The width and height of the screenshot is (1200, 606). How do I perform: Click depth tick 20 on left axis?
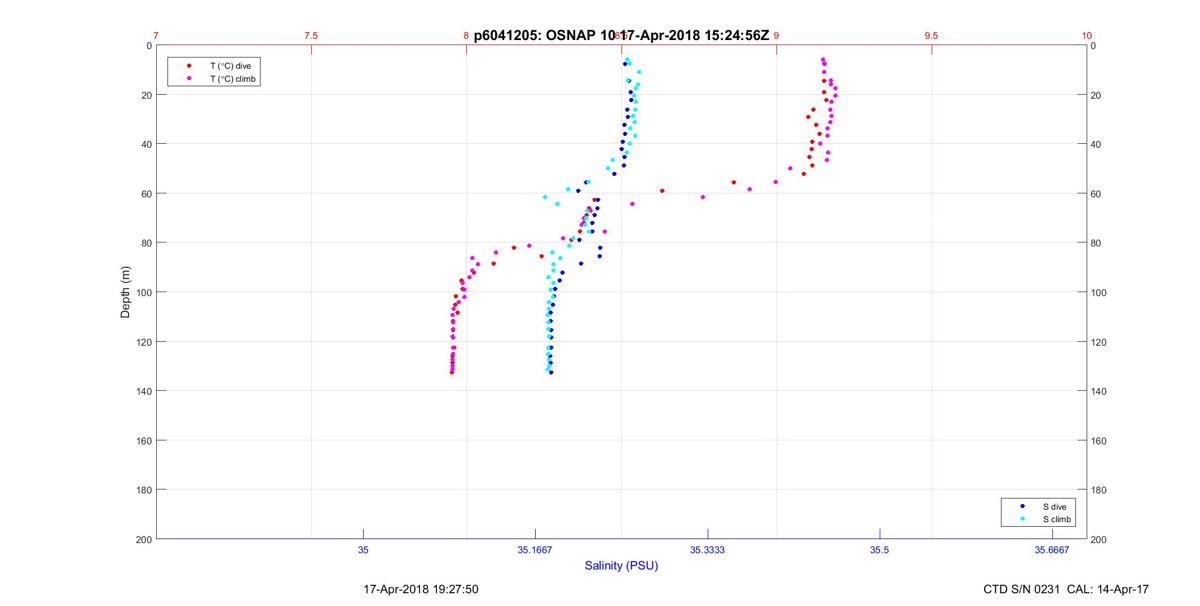click(x=146, y=95)
